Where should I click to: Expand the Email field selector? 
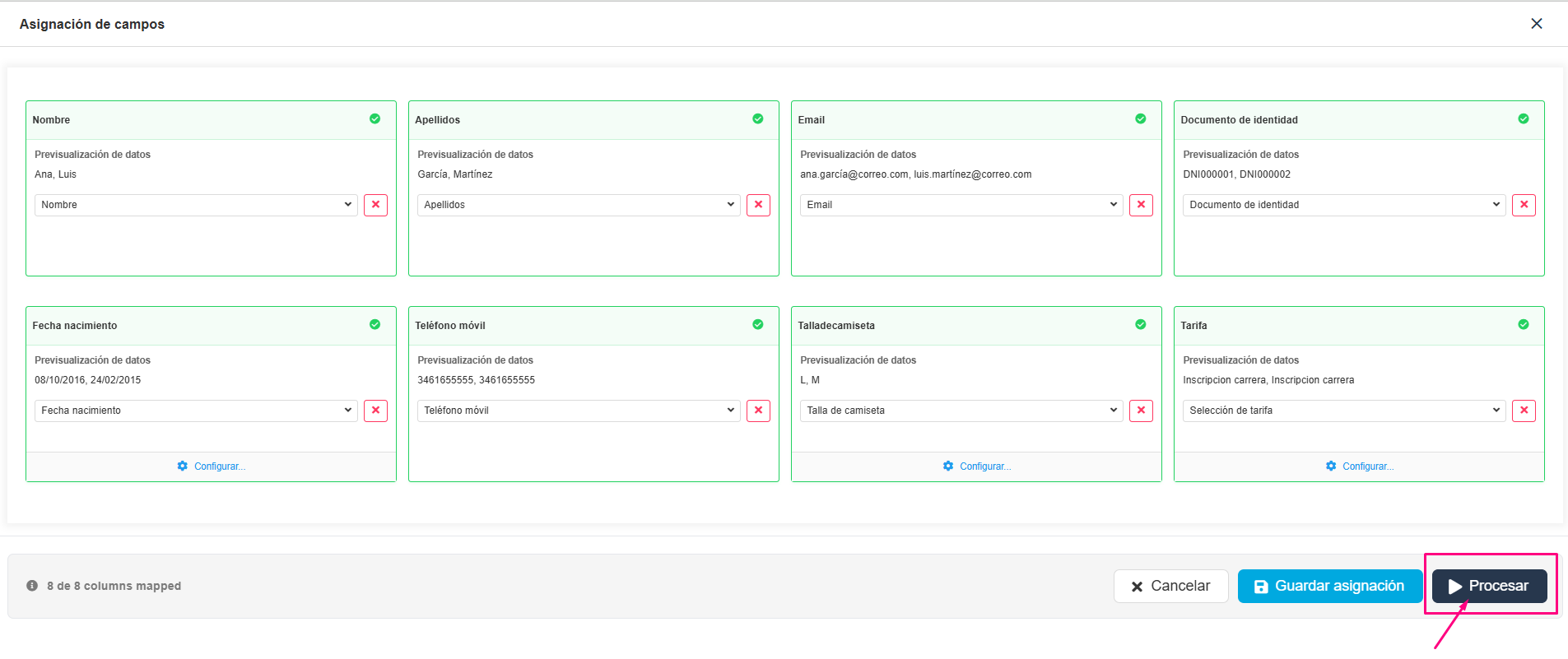pos(961,205)
